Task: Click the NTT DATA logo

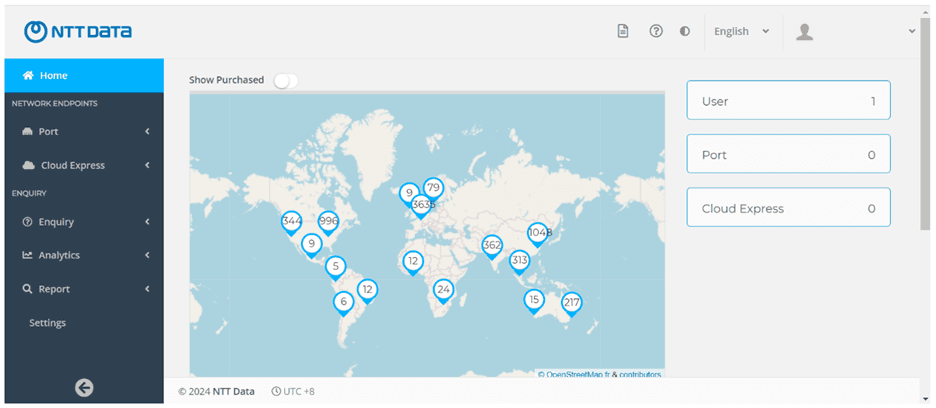Action: coord(78,32)
